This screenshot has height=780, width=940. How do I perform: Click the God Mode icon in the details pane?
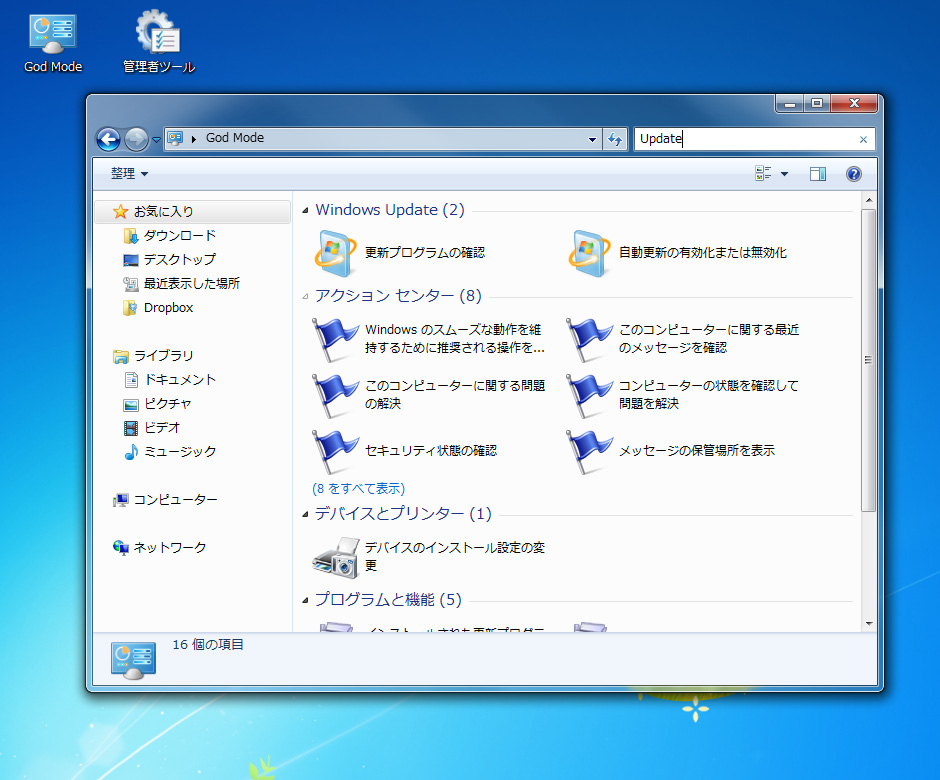coord(133,659)
